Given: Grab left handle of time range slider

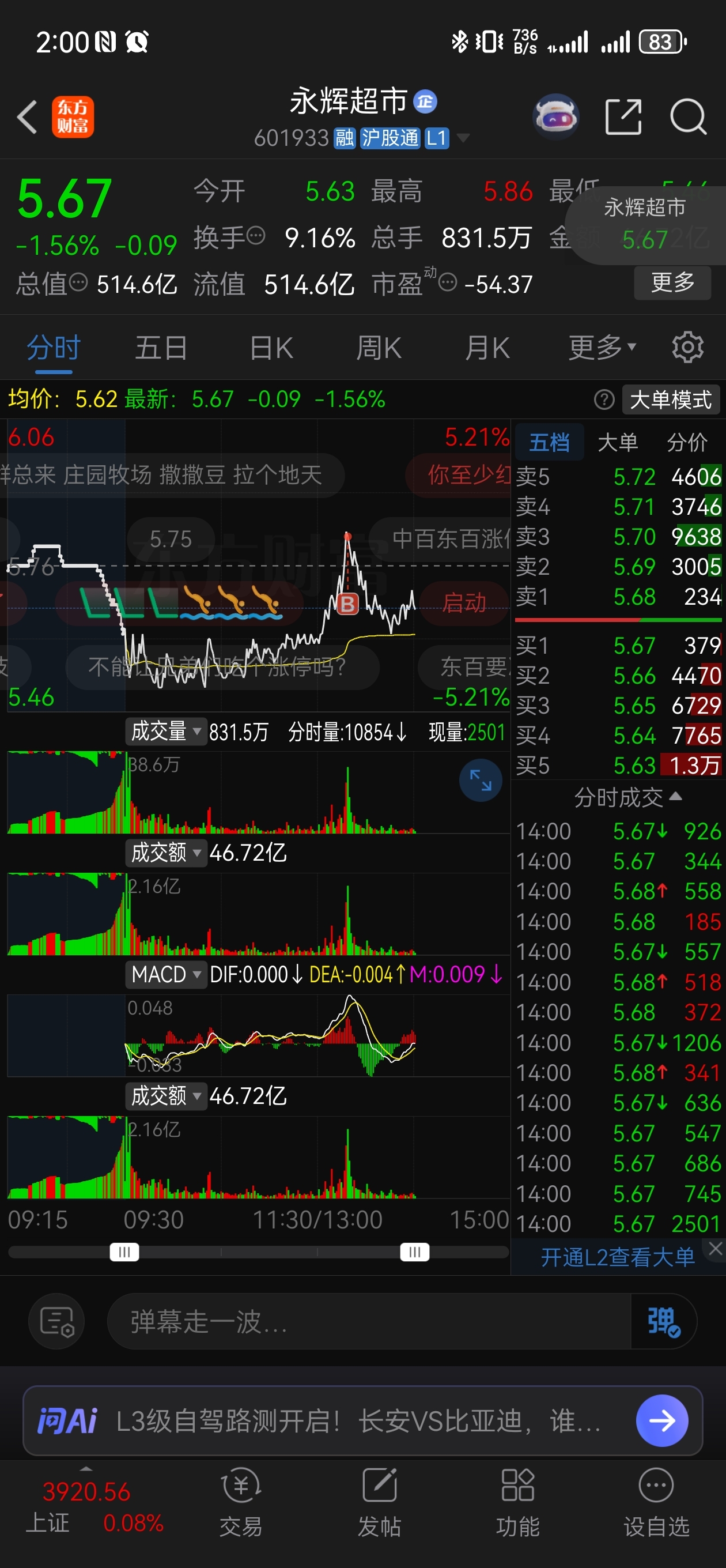Looking at the screenshot, I should [x=124, y=1252].
